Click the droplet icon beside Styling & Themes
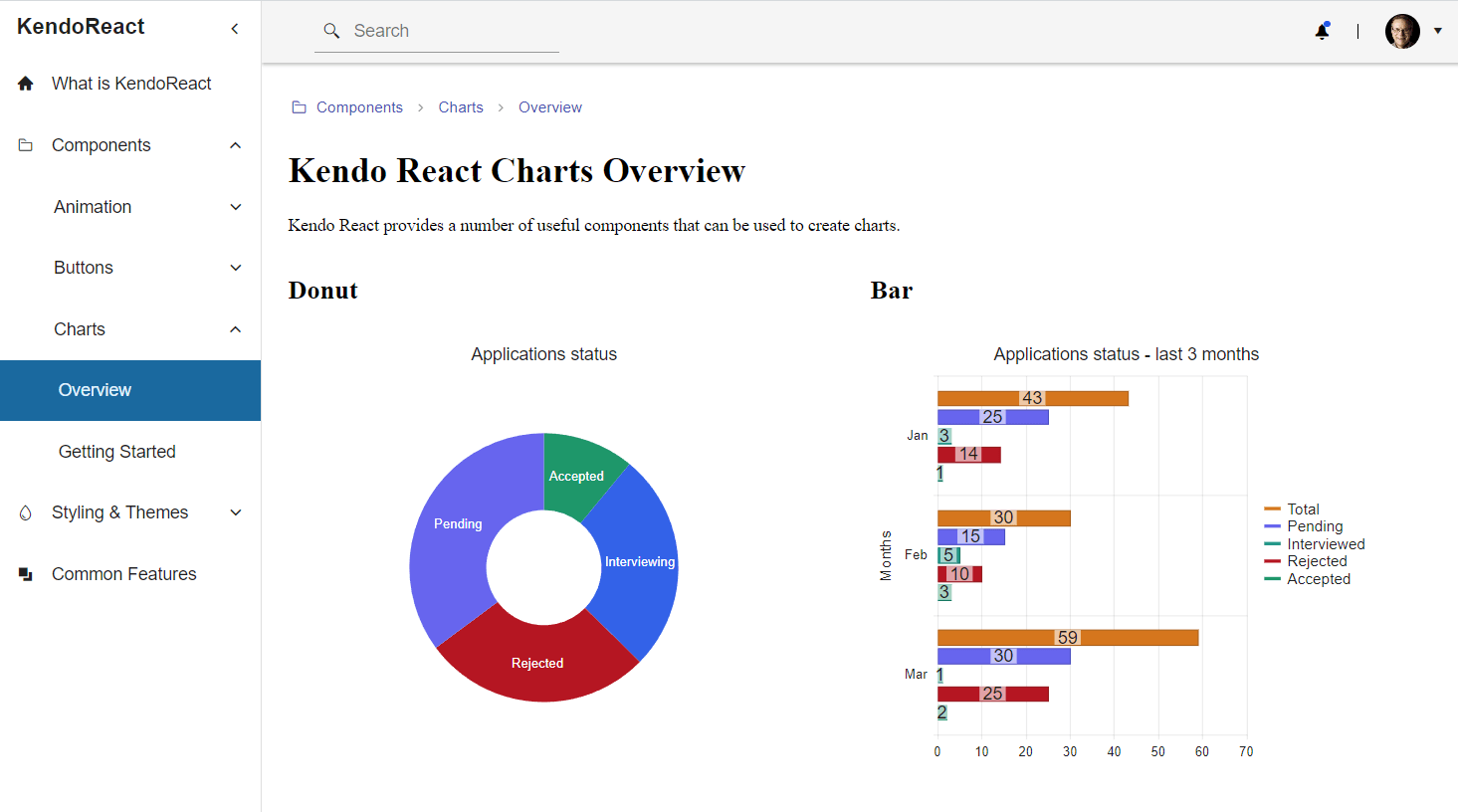 point(26,513)
